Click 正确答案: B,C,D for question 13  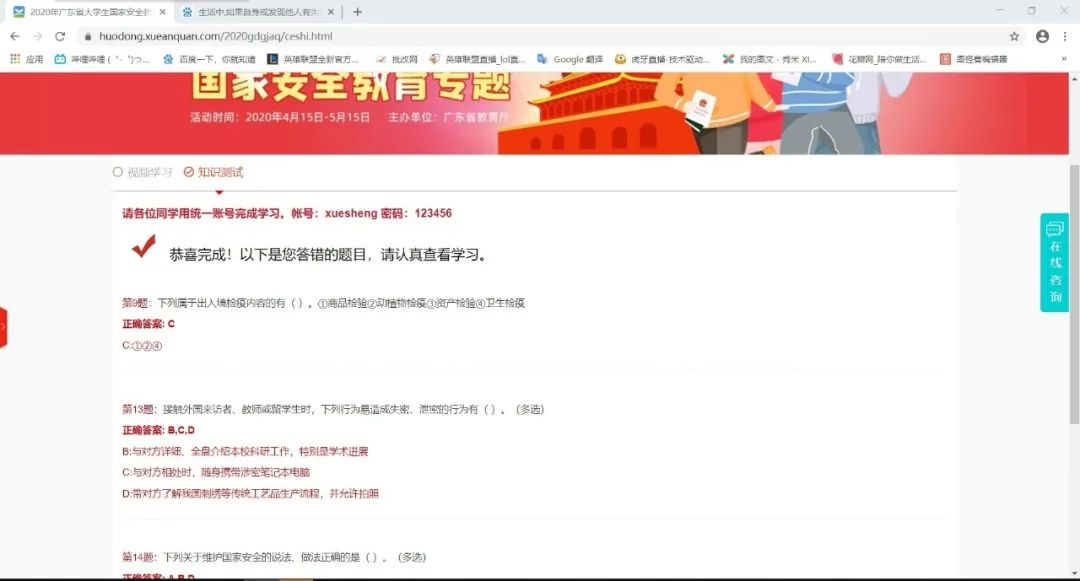click(158, 430)
